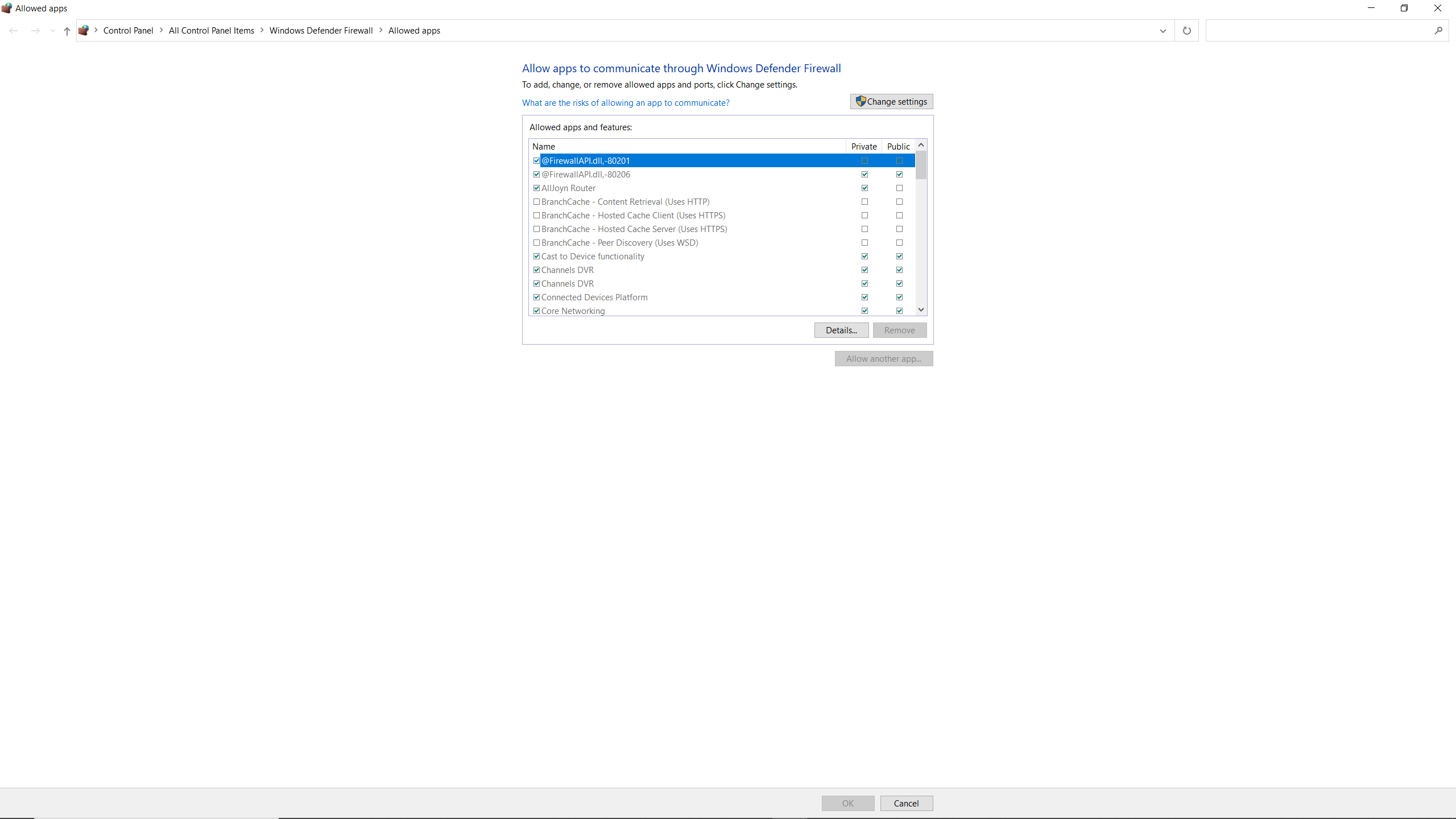Image resolution: width=1456 pixels, height=819 pixels.
Task: Click the Forward navigation arrow
Action: (x=35, y=31)
